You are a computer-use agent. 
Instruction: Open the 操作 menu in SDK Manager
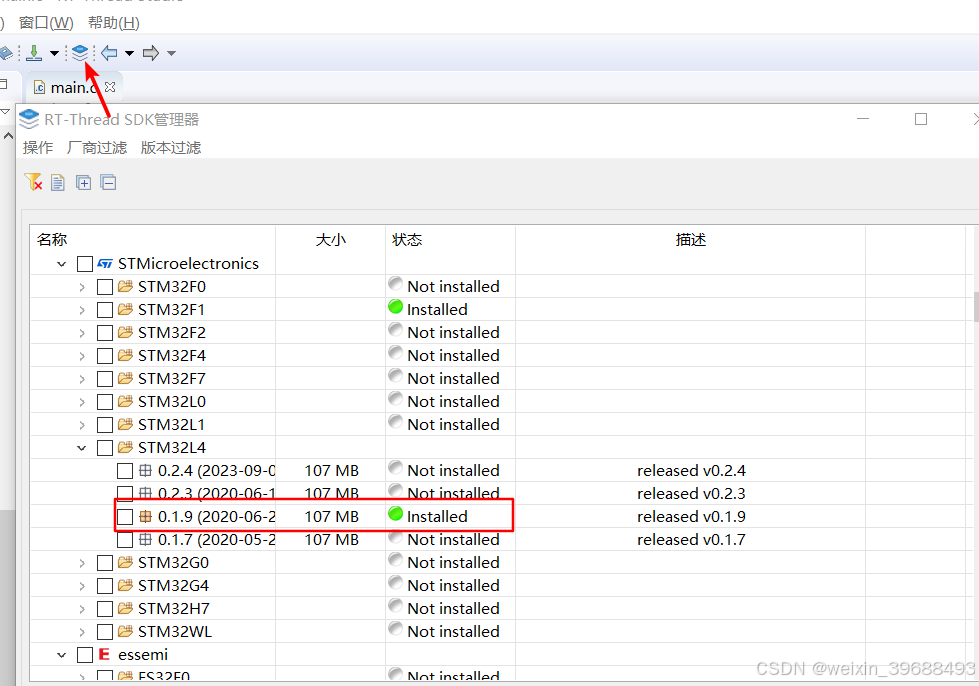(37, 147)
